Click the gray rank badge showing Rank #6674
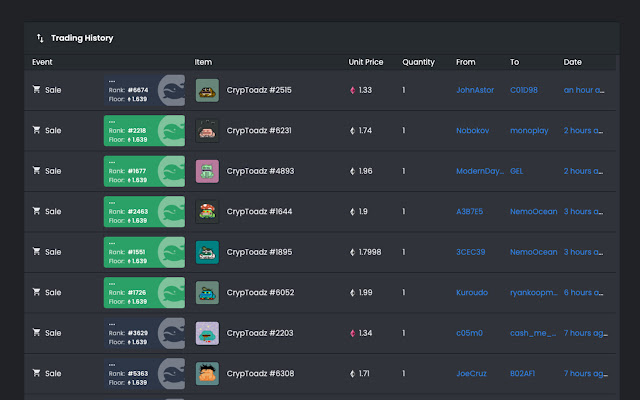Image resolution: width=640 pixels, height=400 pixels. click(x=144, y=90)
